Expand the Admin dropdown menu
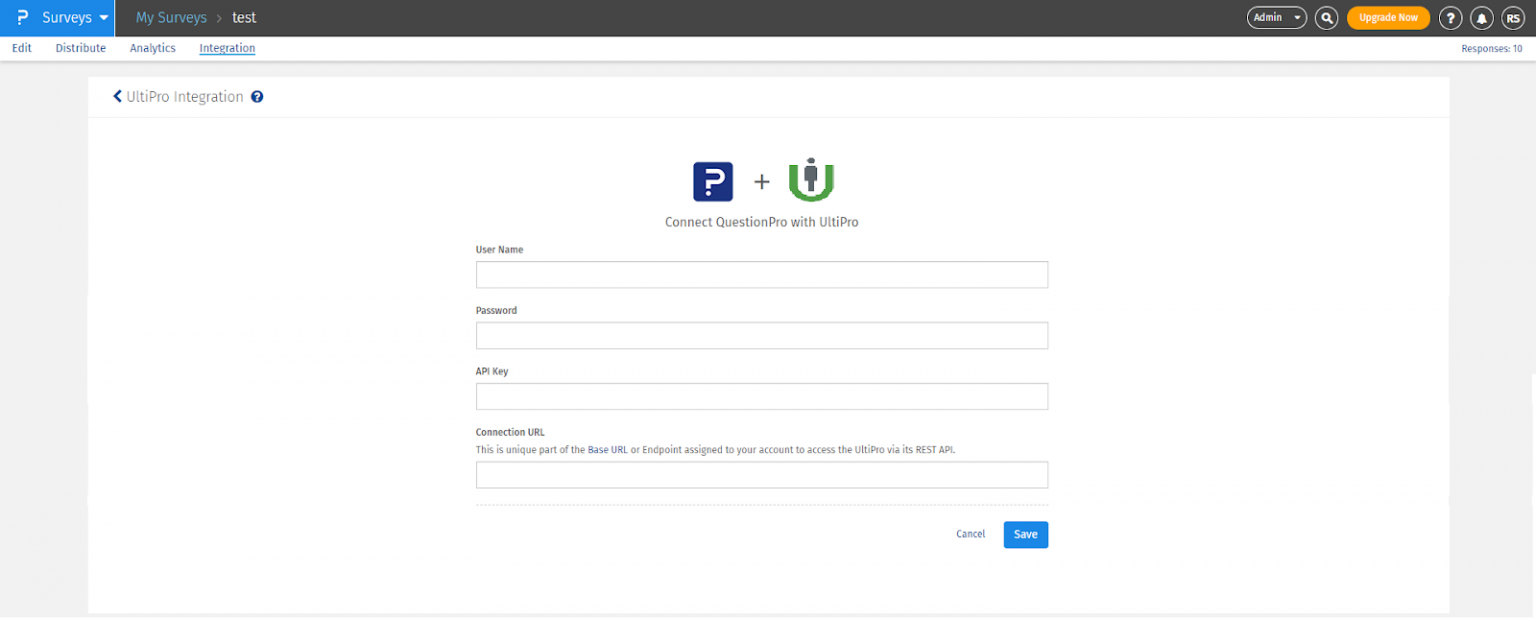Viewport: 1536px width, 619px height. click(x=1276, y=17)
